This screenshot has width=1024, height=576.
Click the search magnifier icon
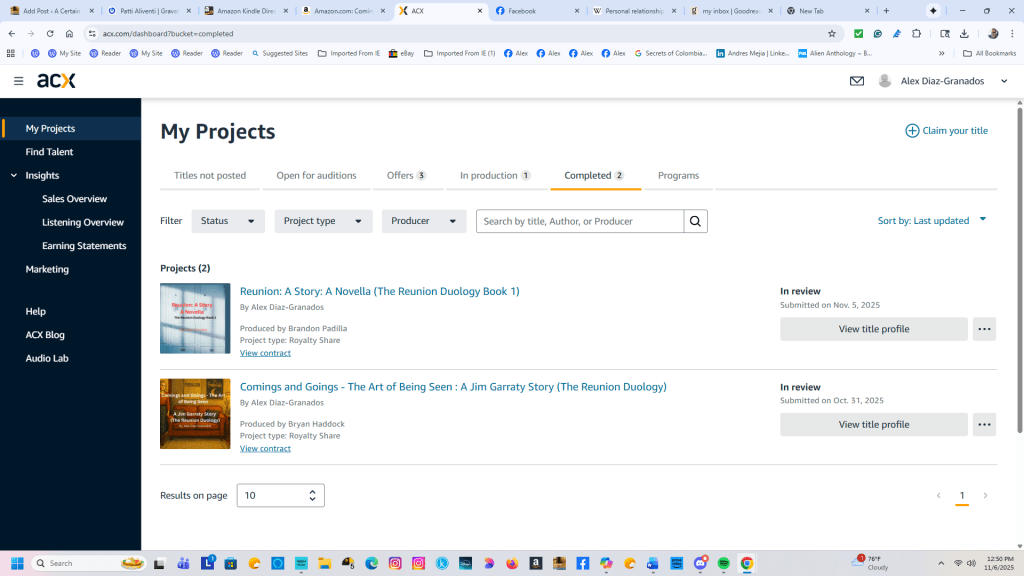[x=695, y=221]
